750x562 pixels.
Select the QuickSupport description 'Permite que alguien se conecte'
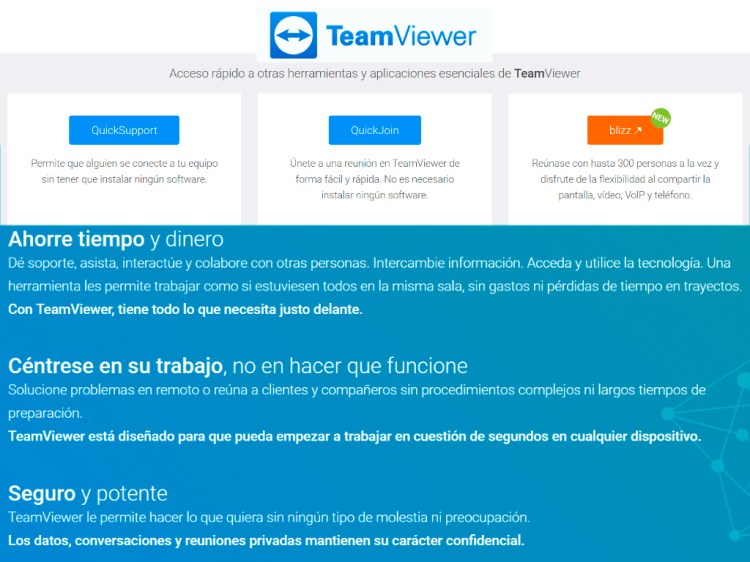coord(124,171)
